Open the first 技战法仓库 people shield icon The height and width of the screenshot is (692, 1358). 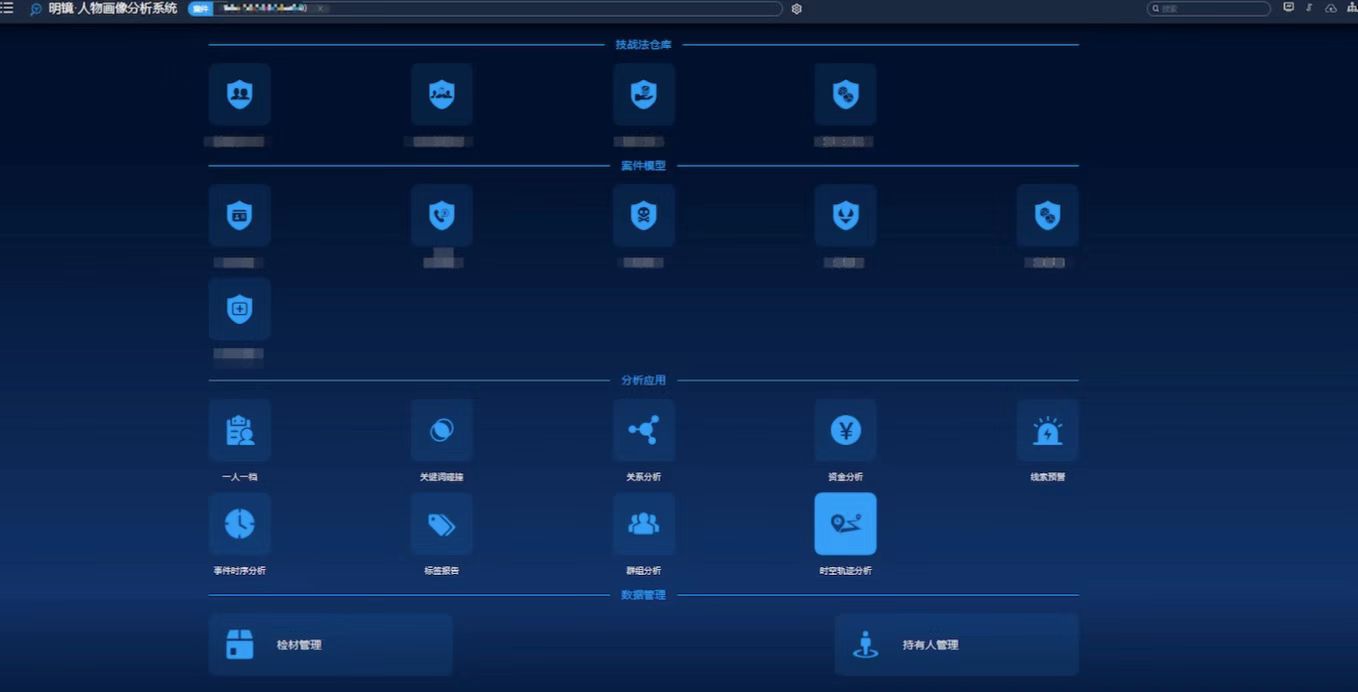pyautogui.click(x=239, y=95)
